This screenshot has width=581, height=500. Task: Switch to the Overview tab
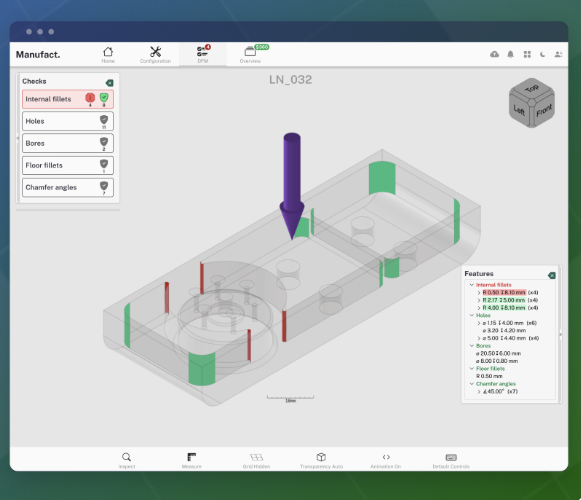pyautogui.click(x=250, y=54)
